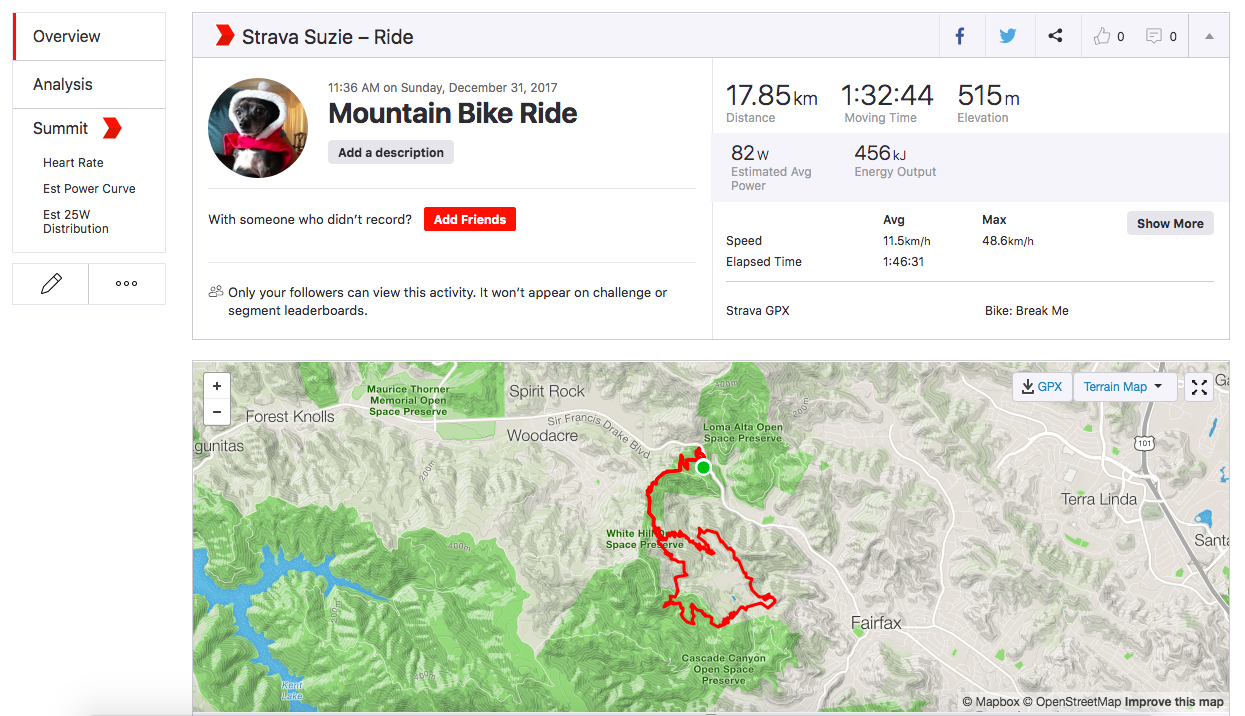Give kudos with the thumbs-up
The image size is (1245, 716).
click(x=1101, y=35)
